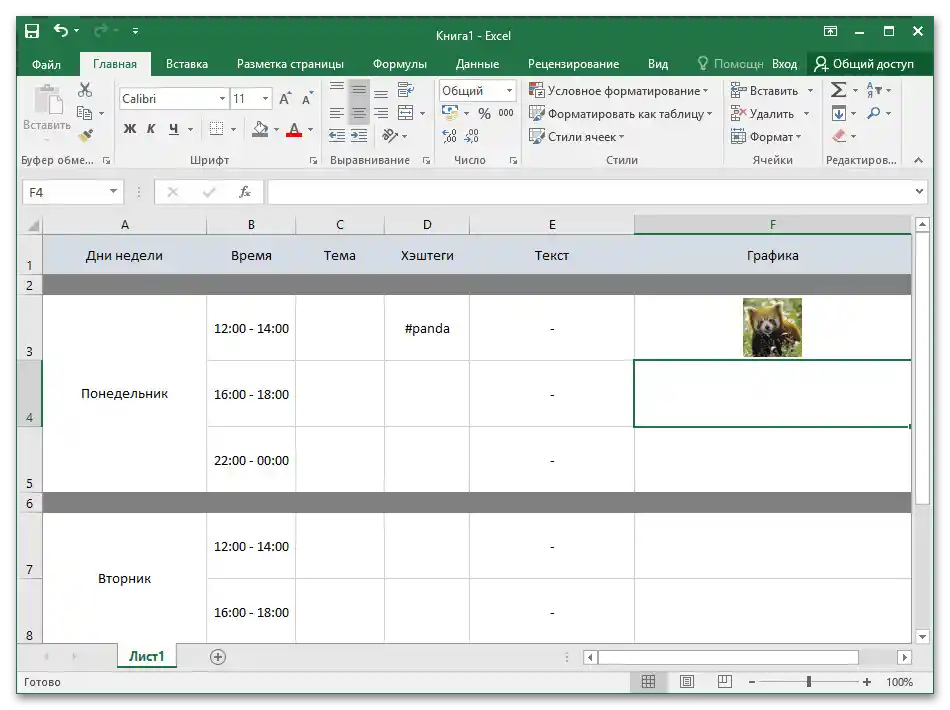Expand Стили ячеек menu

pyautogui.click(x=576, y=136)
